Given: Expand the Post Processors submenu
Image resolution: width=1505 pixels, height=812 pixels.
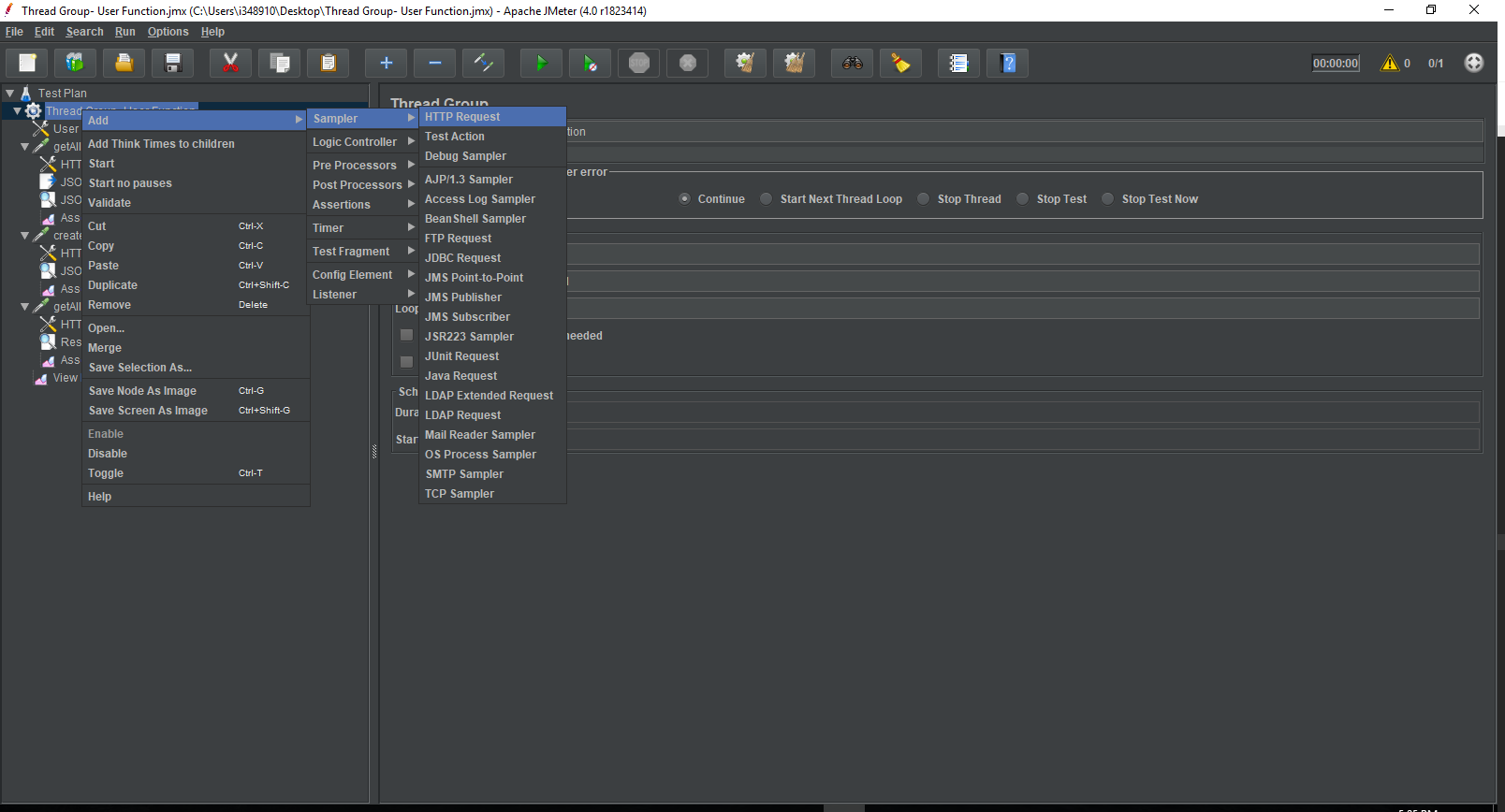Looking at the screenshot, I should coord(363,185).
